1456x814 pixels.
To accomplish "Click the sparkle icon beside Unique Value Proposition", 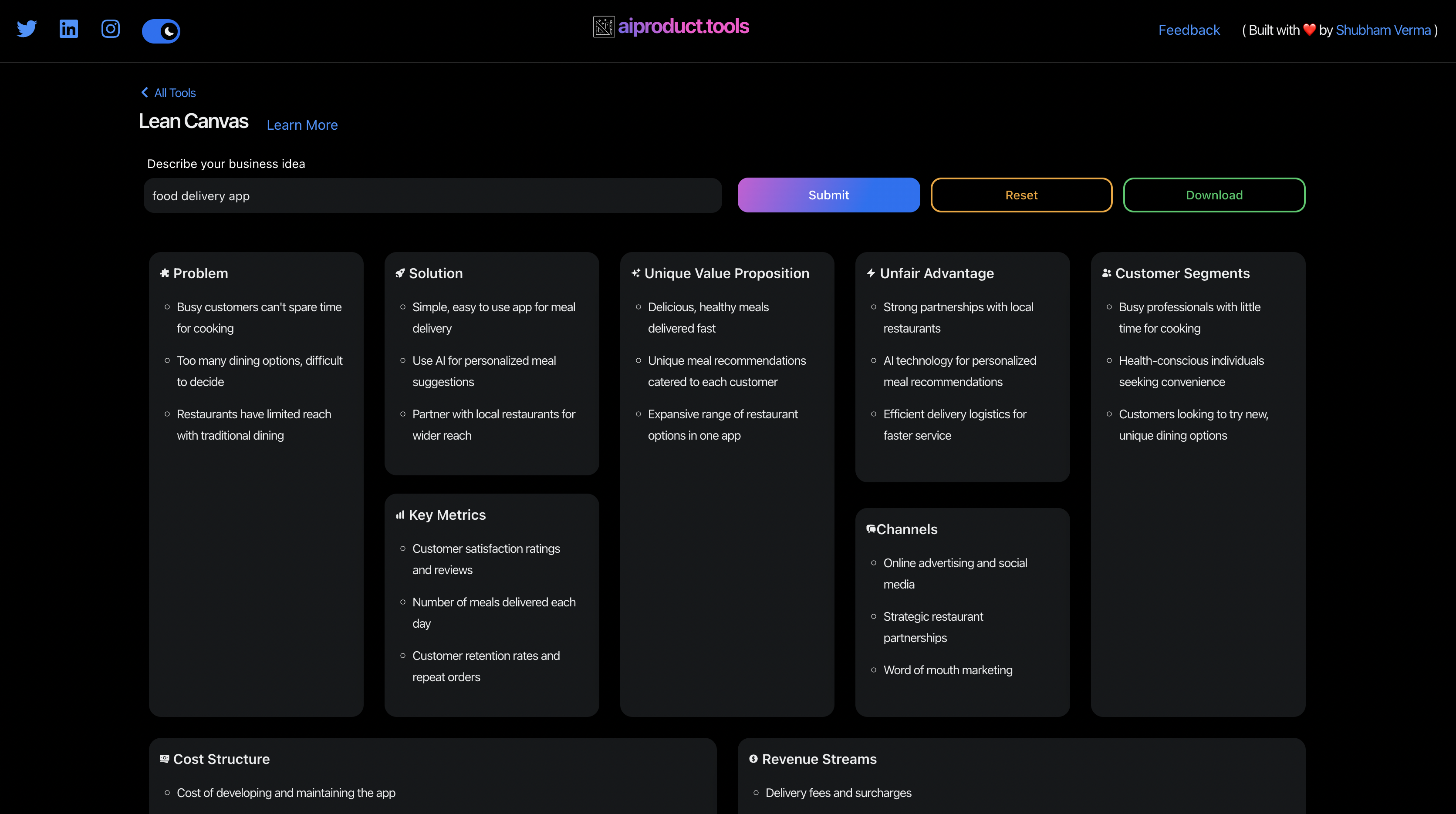I will (x=635, y=273).
